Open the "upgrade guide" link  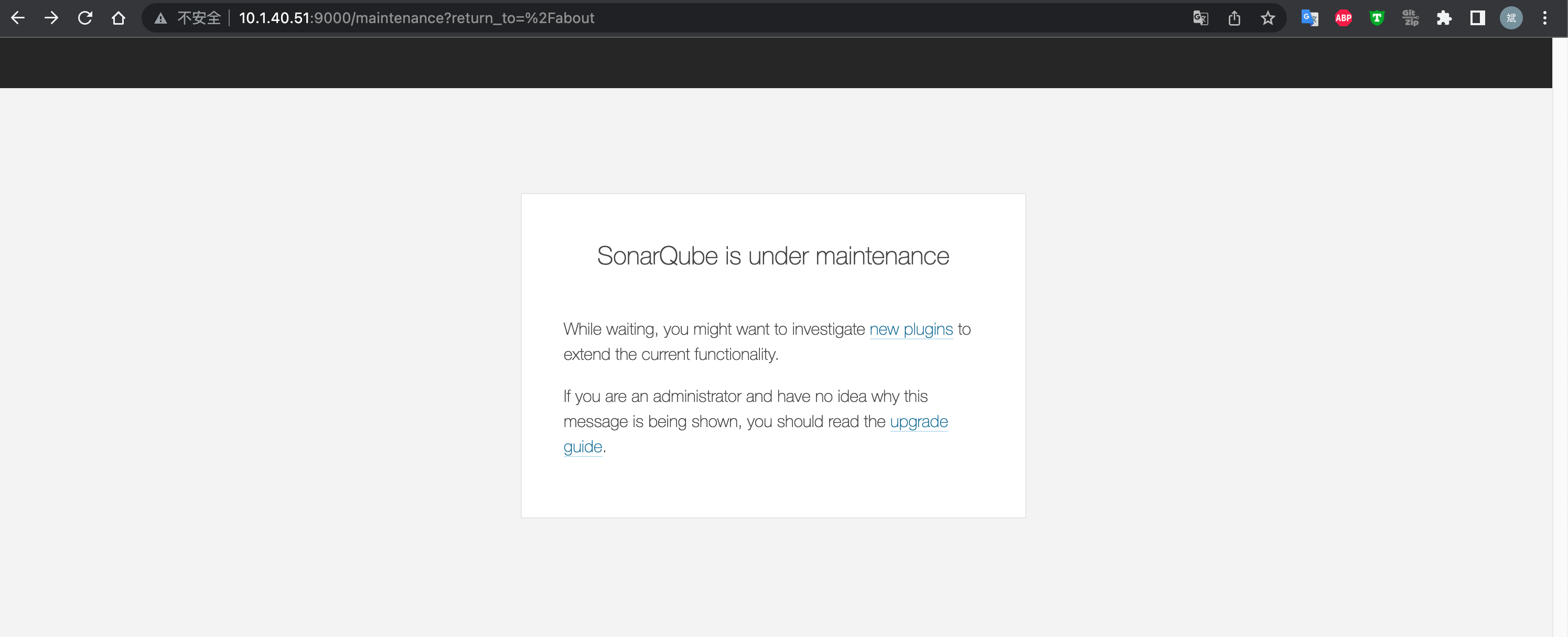pyautogui.click(x=919, y=421)
